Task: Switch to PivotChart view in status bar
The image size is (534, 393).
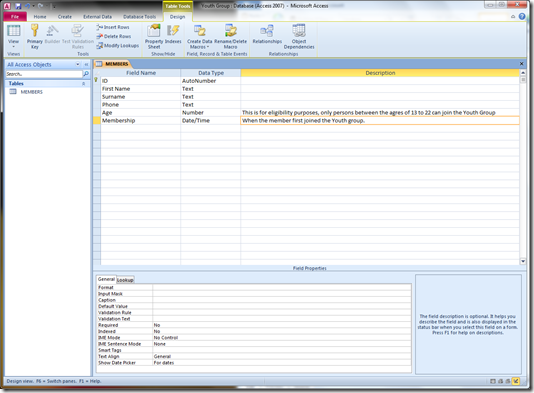Action: coord(508,381)
